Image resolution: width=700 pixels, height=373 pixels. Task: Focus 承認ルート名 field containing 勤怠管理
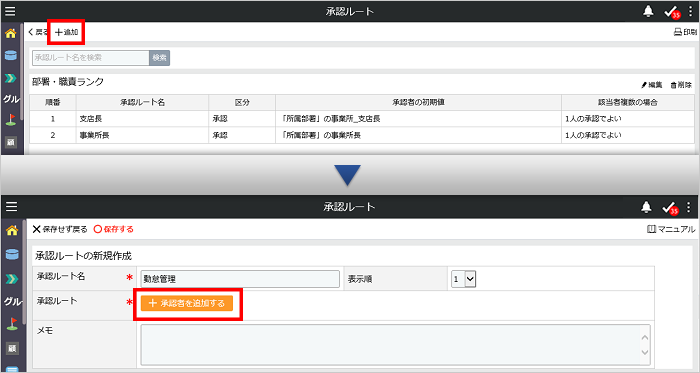pos(240,279)
